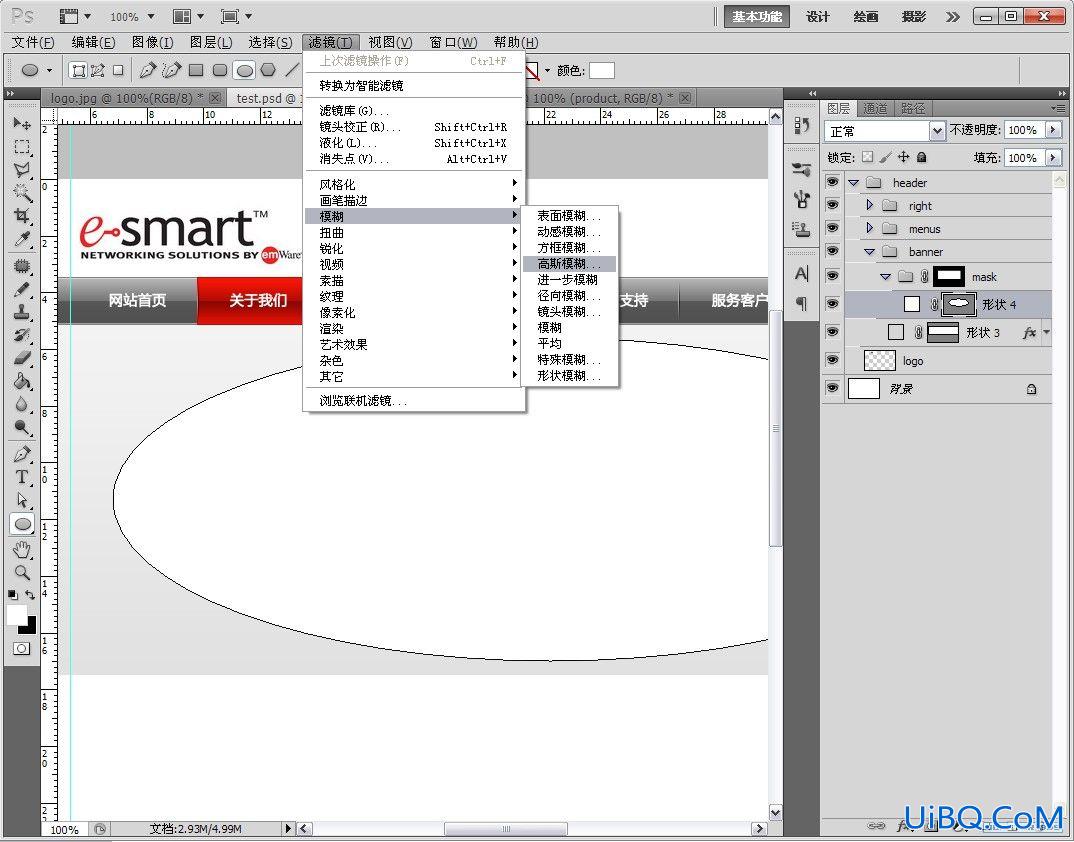Click the 设计 workspace button
This screenshot has height=842, width=1074.
click(x=818, y=16)
